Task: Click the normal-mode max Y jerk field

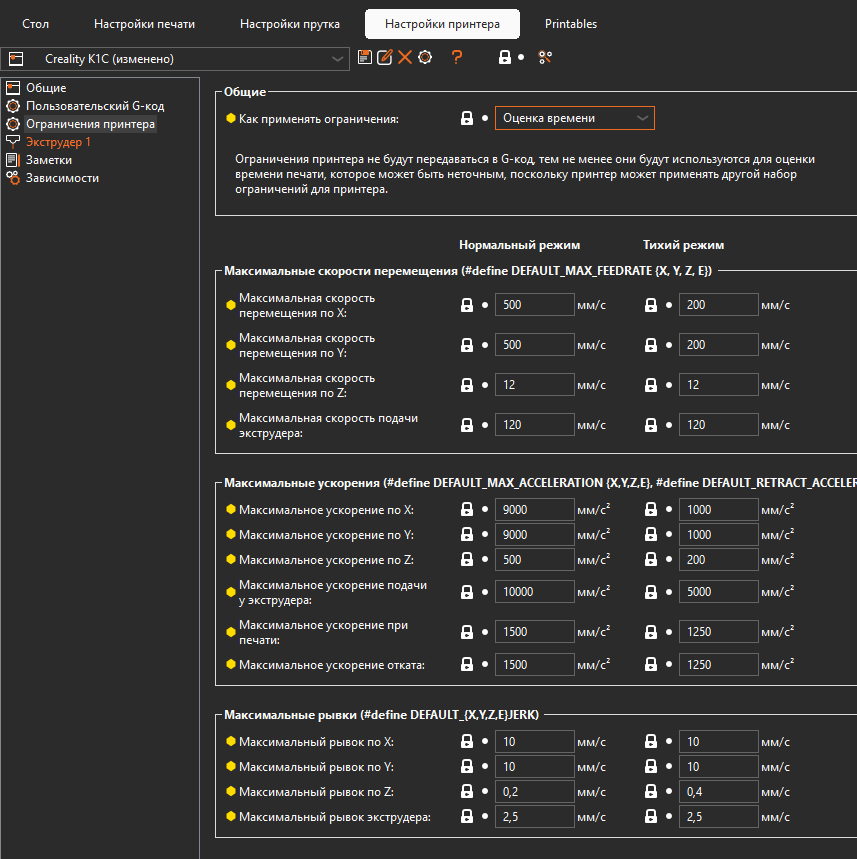Action: tap(535, 767)
